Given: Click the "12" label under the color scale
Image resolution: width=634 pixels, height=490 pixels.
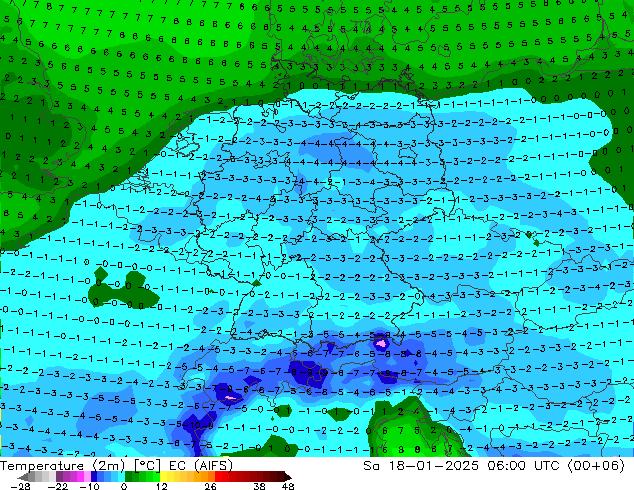Looking at the screenshot, I should (x=162, y=486).
